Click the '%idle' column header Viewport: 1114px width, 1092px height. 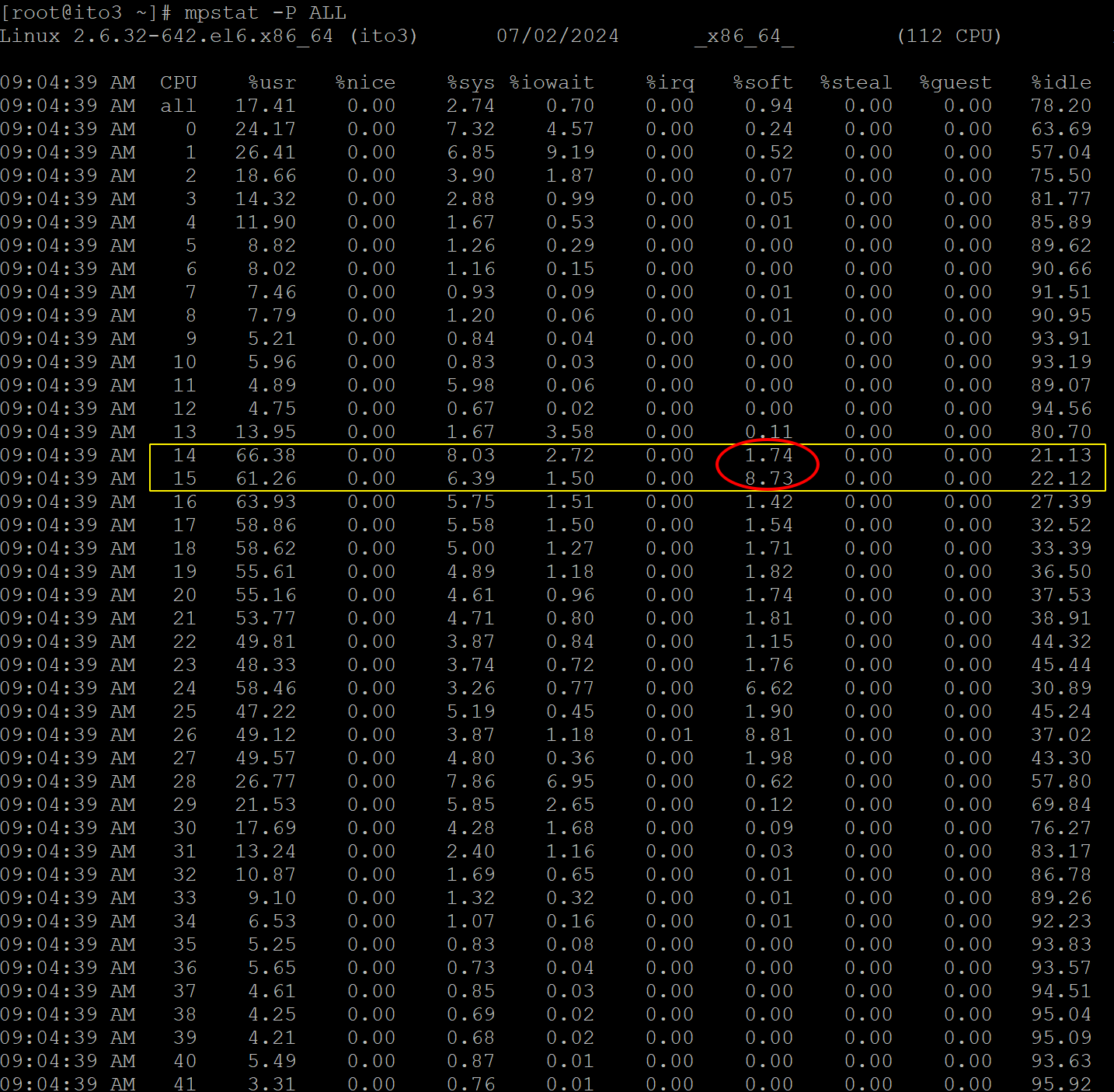point(1061,82)
